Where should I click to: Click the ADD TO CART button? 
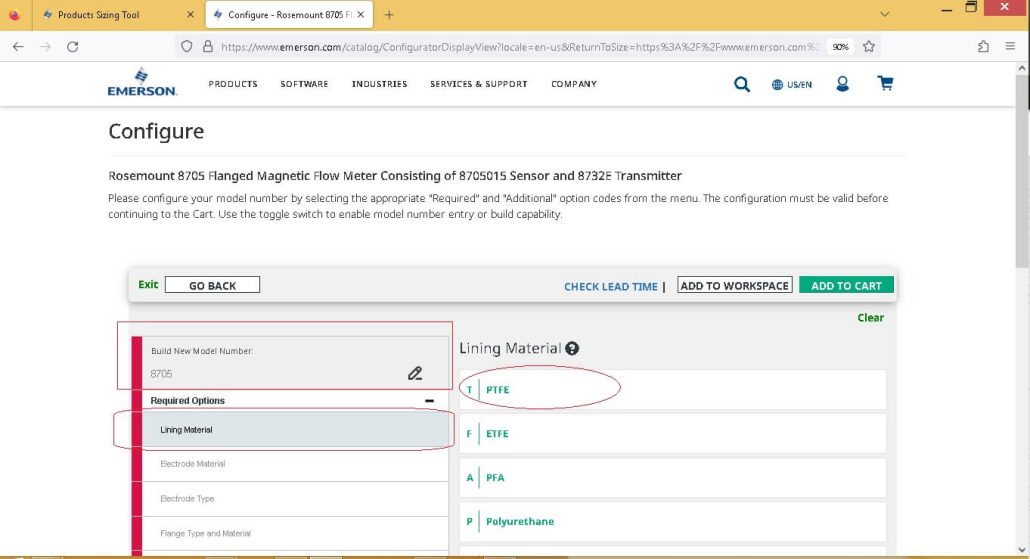(846, 285)
